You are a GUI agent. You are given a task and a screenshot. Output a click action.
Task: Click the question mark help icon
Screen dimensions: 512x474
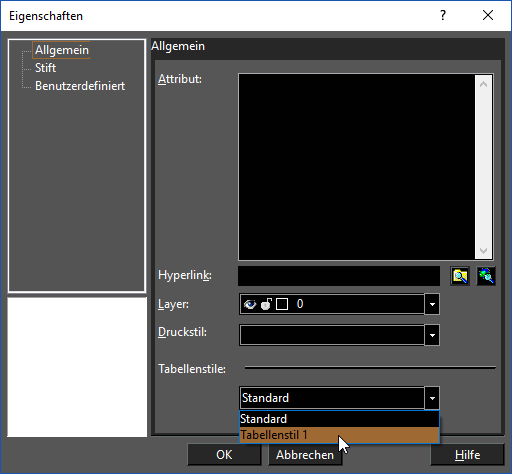click(x=443, y=15)
